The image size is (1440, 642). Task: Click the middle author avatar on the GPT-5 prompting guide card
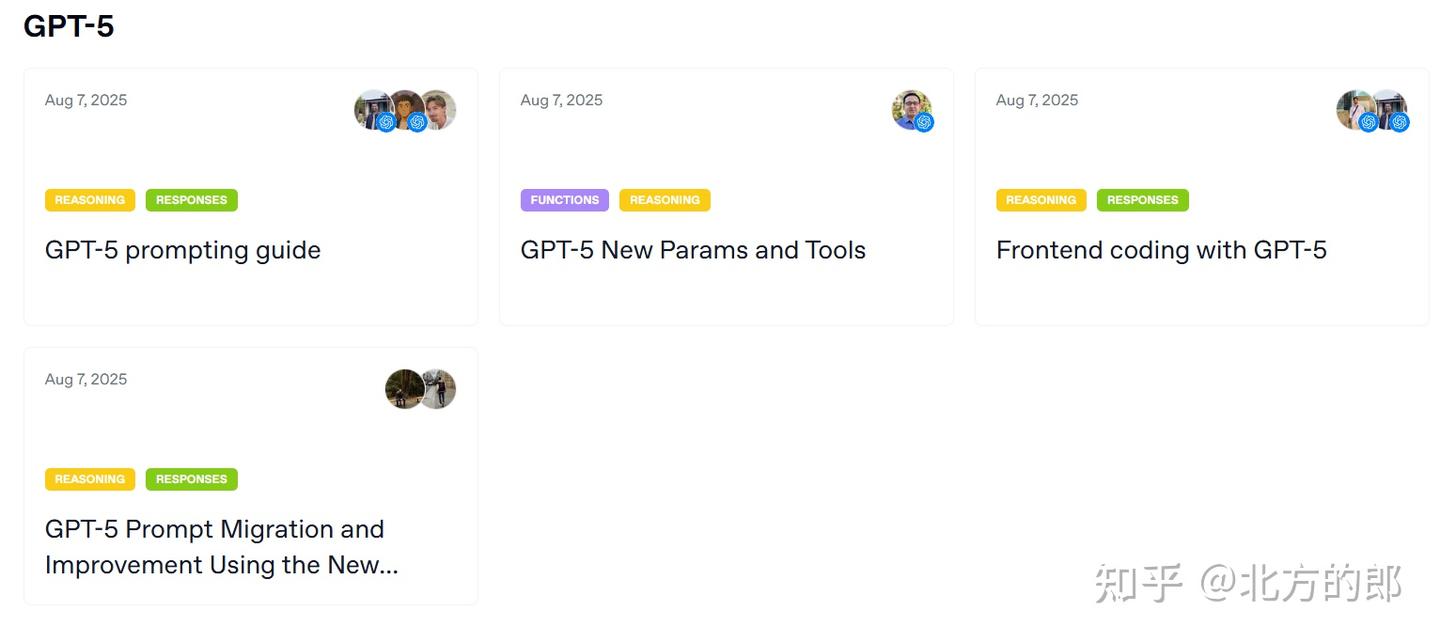(x=406, y=109)
